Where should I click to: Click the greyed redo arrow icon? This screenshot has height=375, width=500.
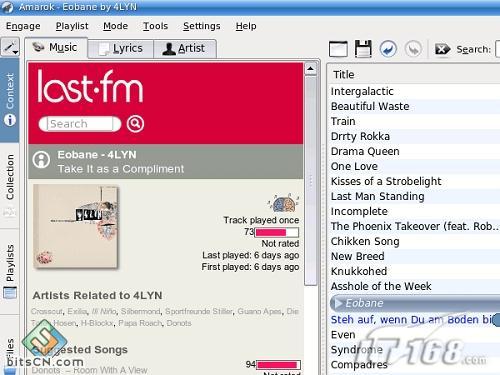[x=413, y=49]
